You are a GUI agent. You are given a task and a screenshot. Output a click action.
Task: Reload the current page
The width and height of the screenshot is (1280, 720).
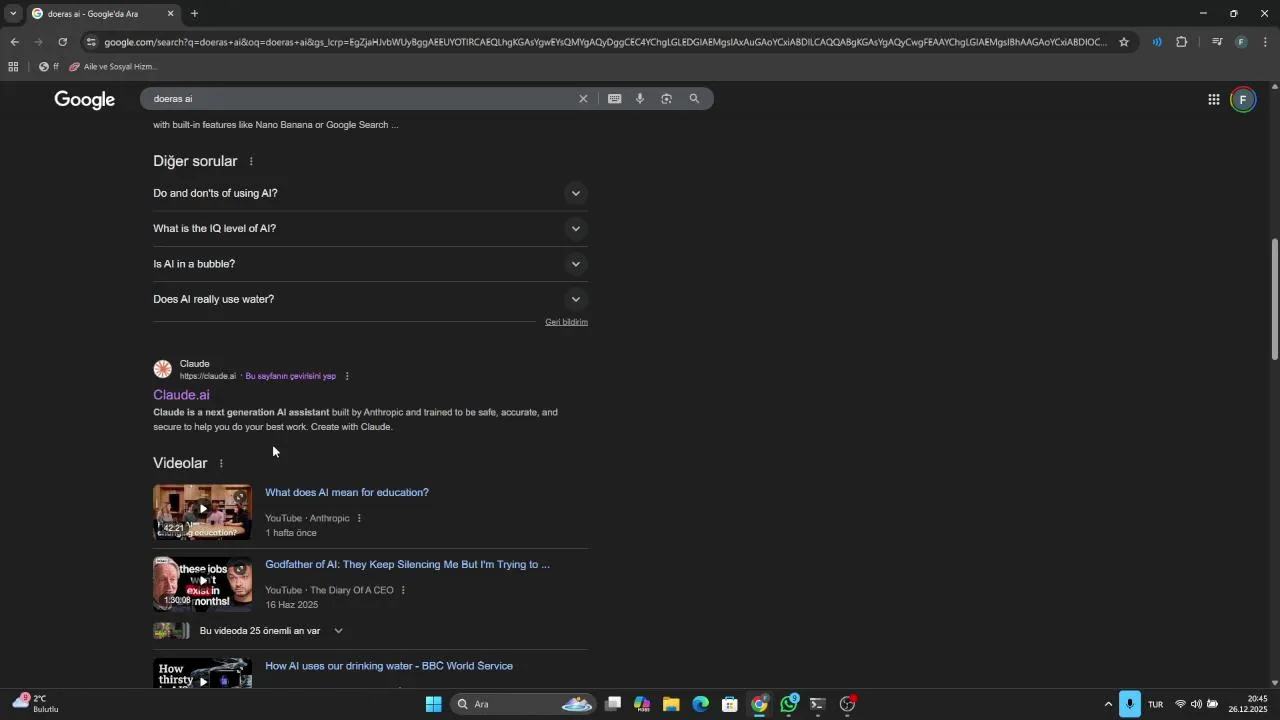tap(62, 42)
